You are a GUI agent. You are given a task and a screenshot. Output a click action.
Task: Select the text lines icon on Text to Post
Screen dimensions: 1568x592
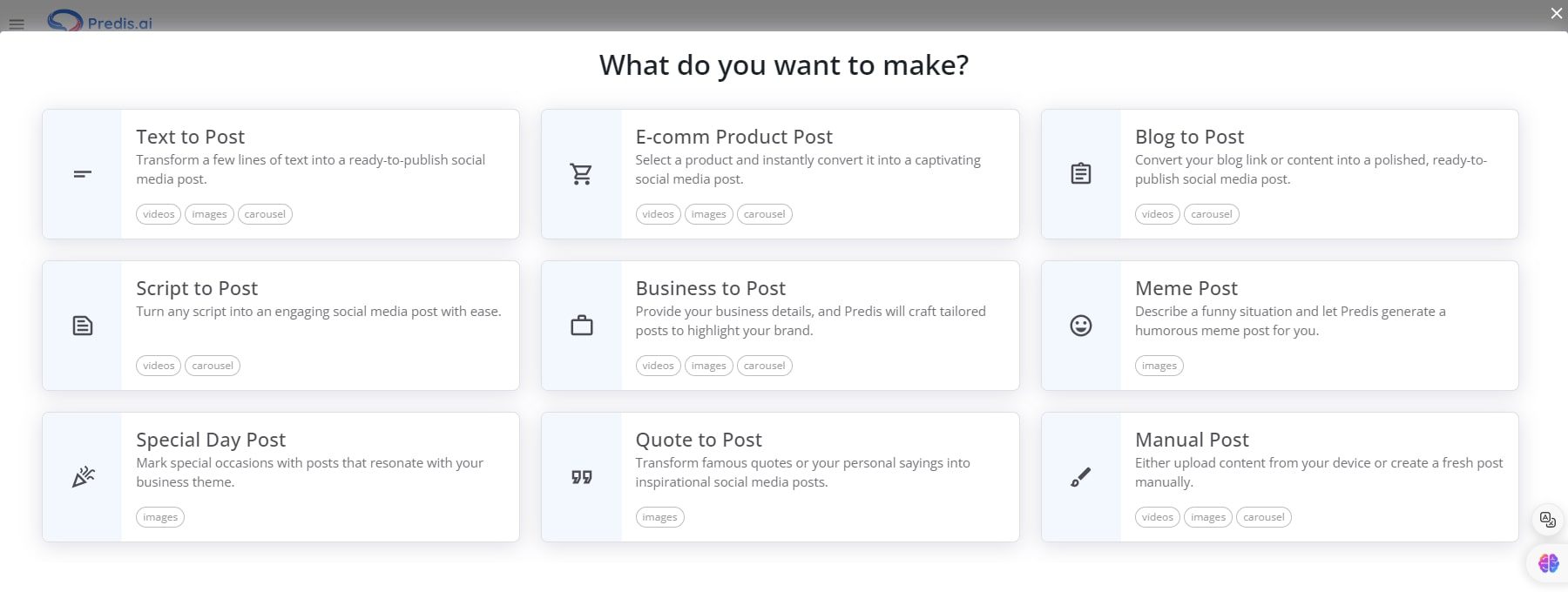coord(82,173)
